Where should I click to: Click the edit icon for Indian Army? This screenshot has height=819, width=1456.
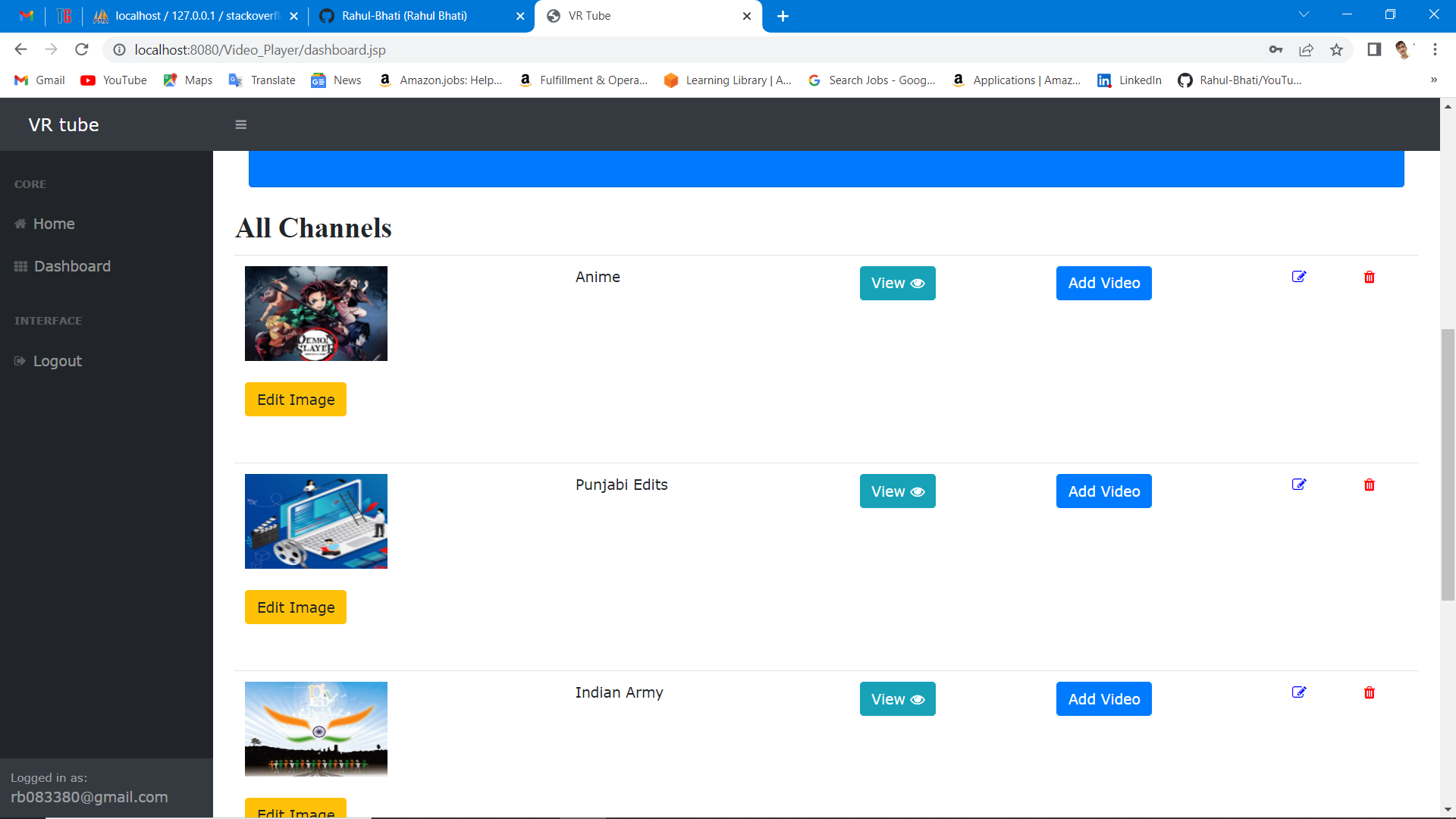coord(1299,692)
